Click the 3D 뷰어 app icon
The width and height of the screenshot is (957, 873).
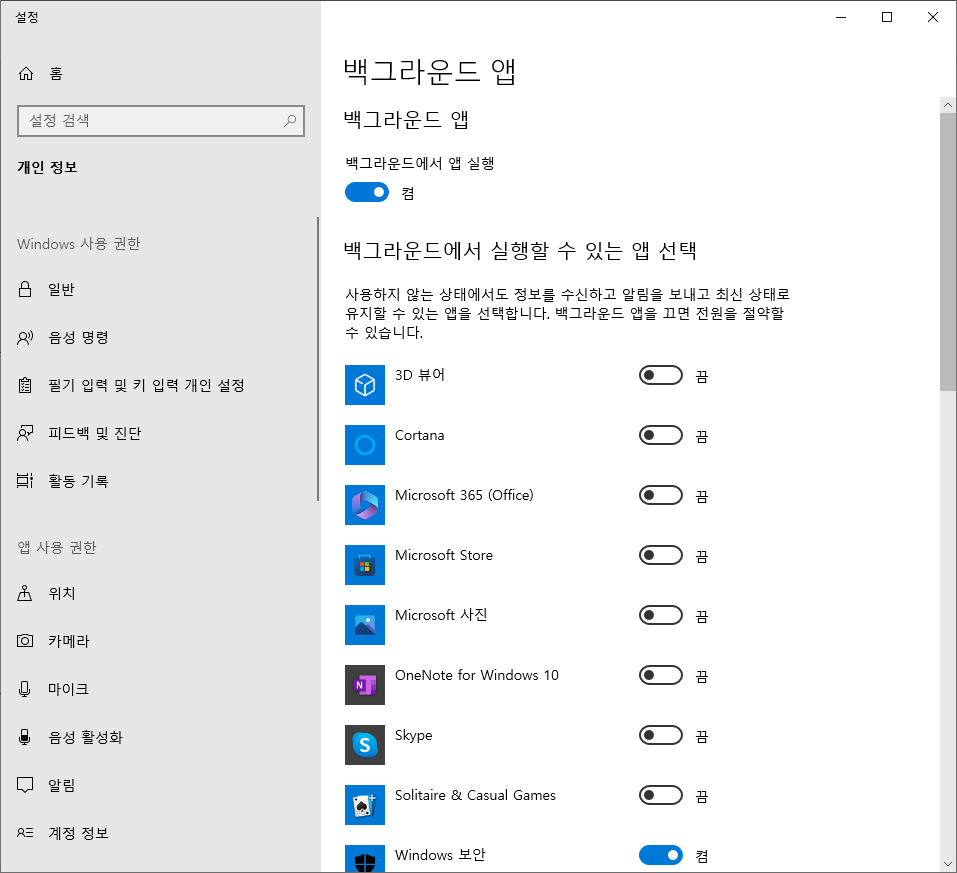[365, 385]
